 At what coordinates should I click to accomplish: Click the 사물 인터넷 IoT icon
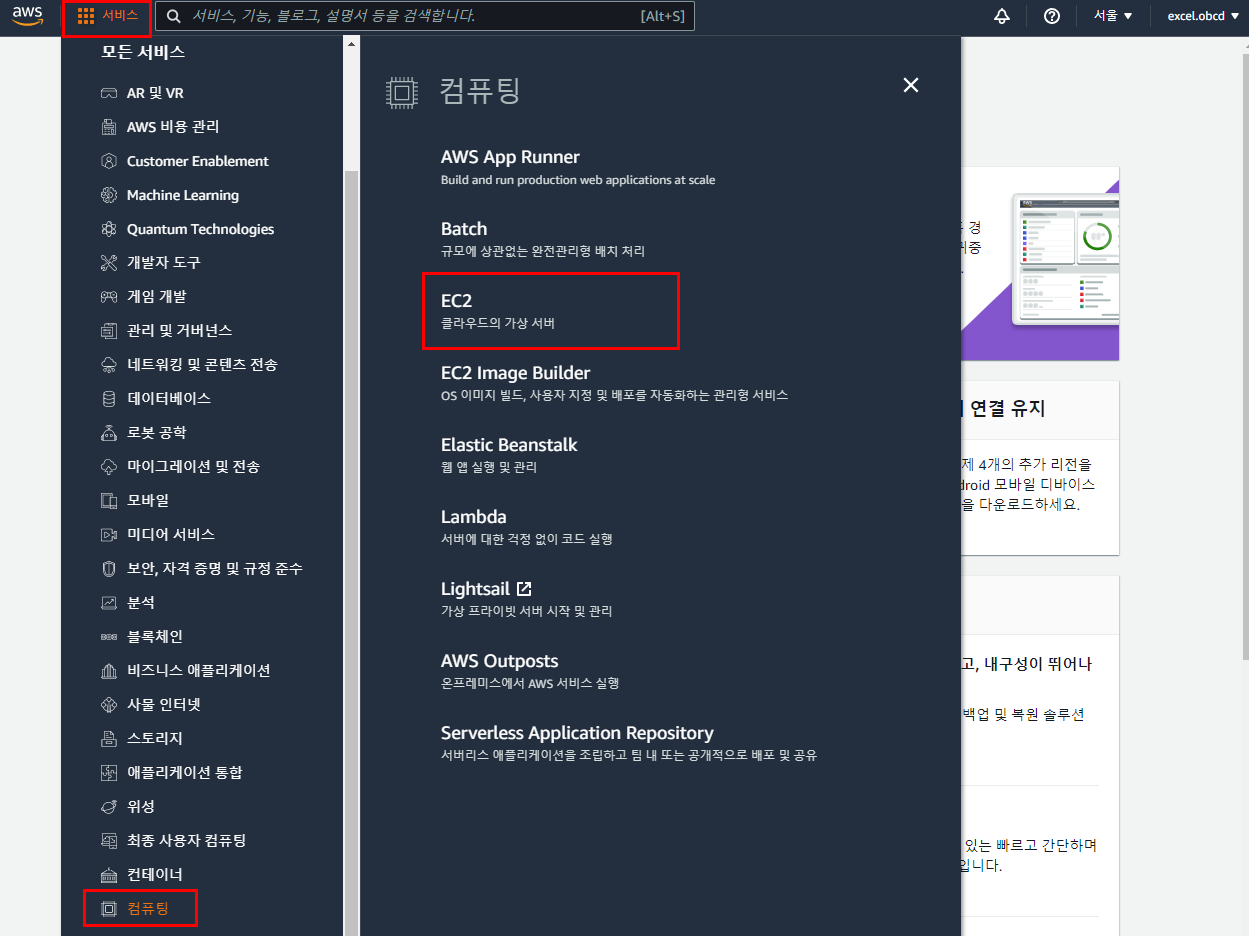[x=109, y=704]
